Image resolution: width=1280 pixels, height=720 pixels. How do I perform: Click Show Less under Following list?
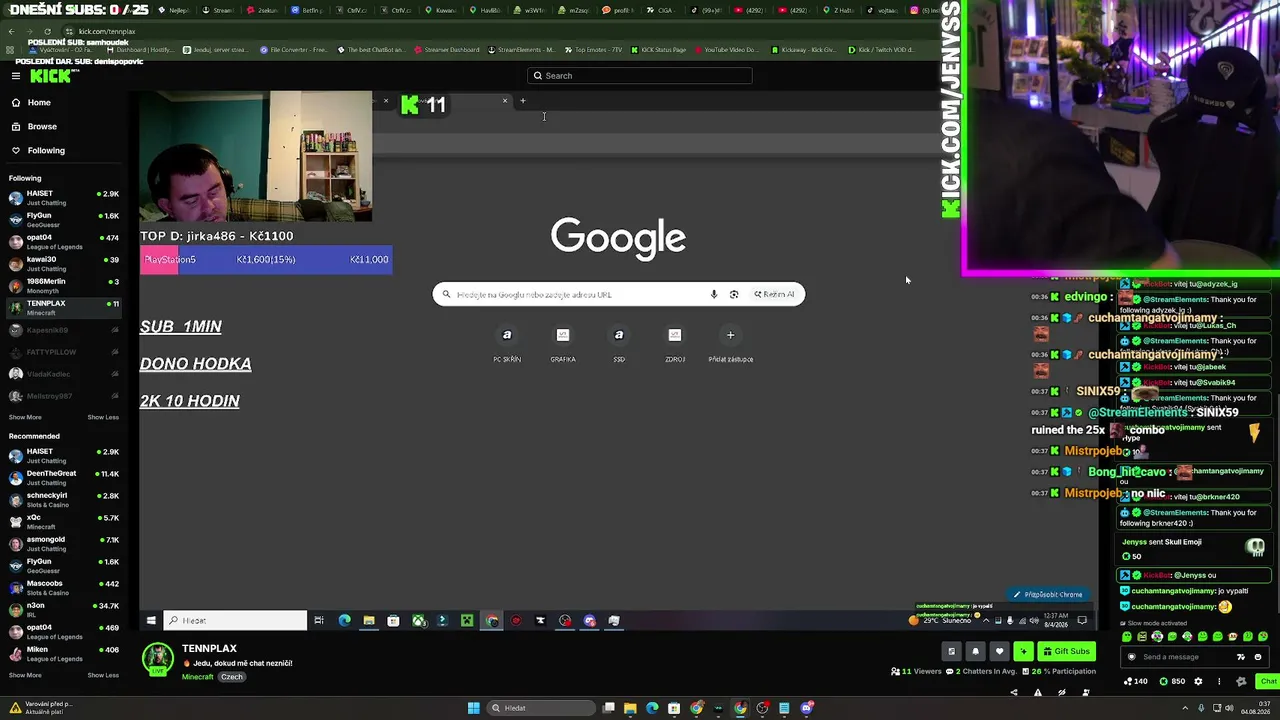pyautogui.click(x=103, y=417)
